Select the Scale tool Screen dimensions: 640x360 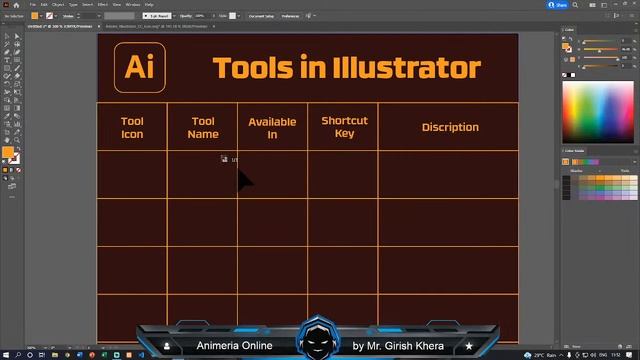(x=17, y=83)
